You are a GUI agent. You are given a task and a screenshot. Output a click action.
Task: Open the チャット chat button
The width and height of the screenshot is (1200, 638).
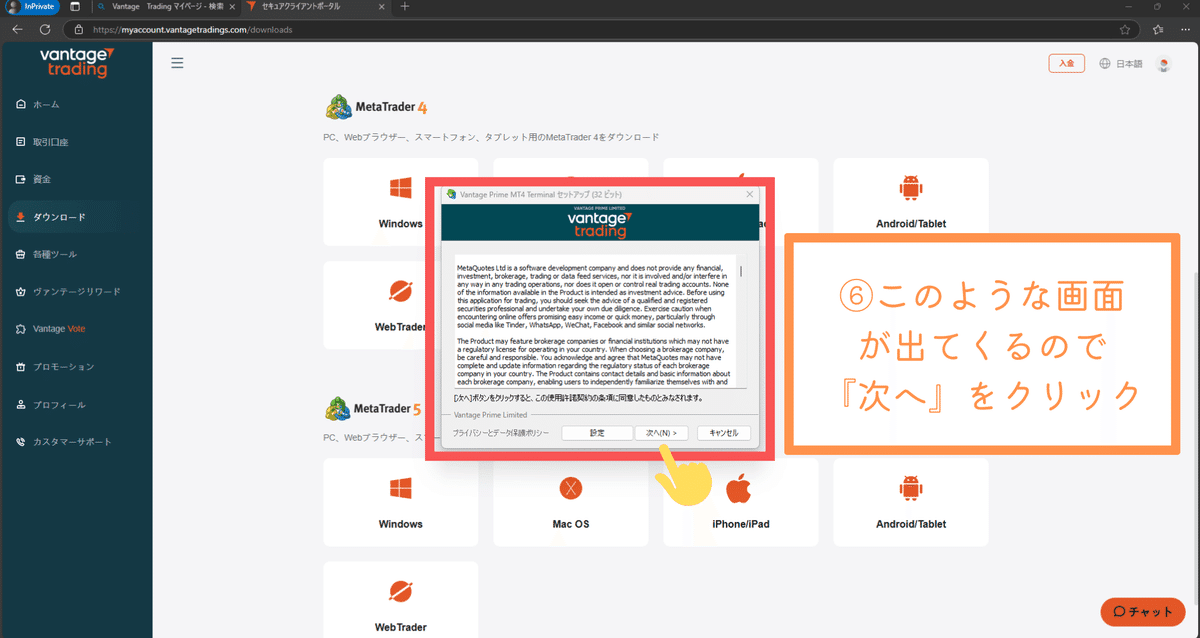point(1143,612)
